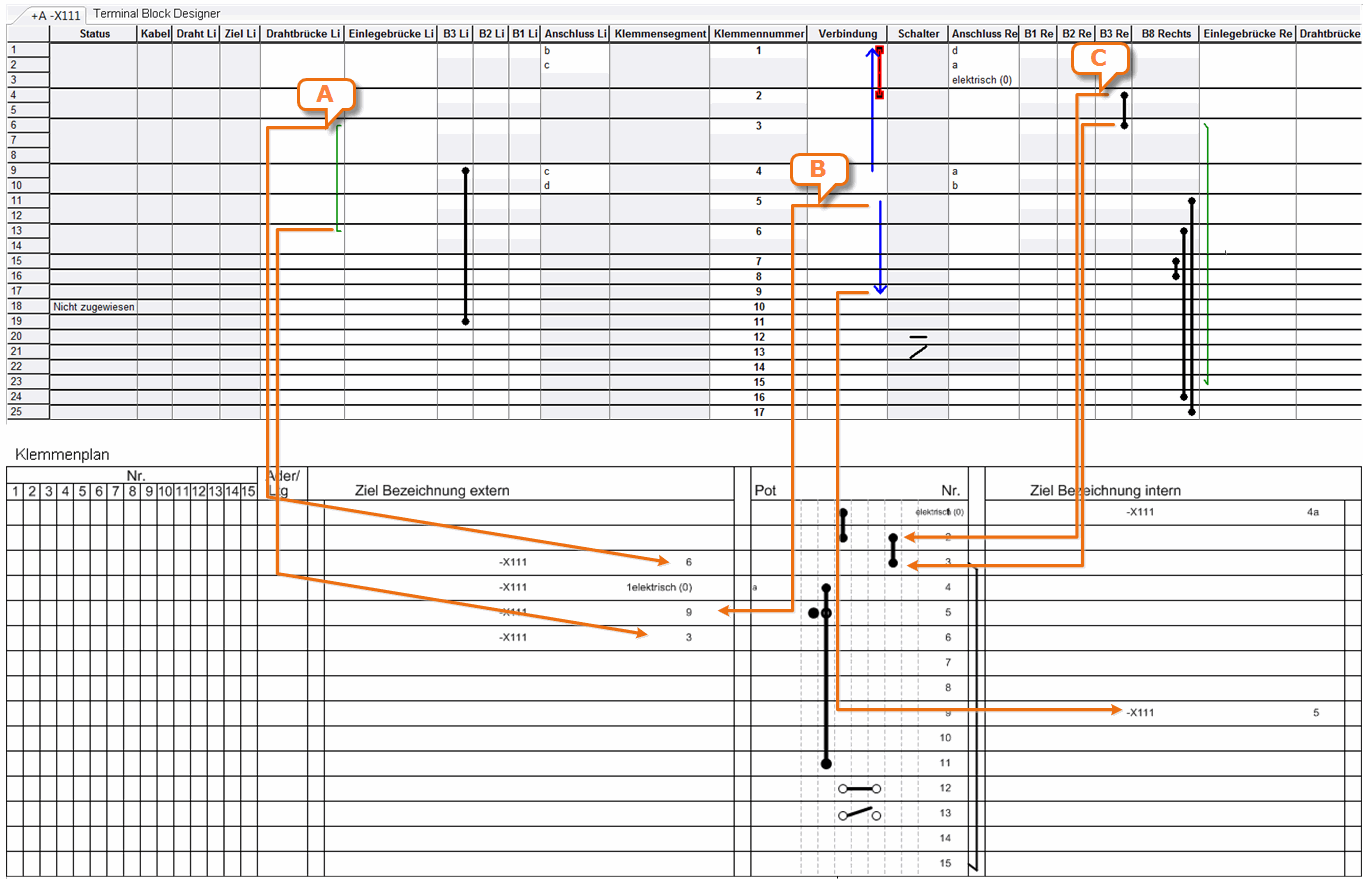The image size is (1363, 879).
Task: Click the '4a' value under Ziel Bezeichnung intern
Action: coord(1313,512)
